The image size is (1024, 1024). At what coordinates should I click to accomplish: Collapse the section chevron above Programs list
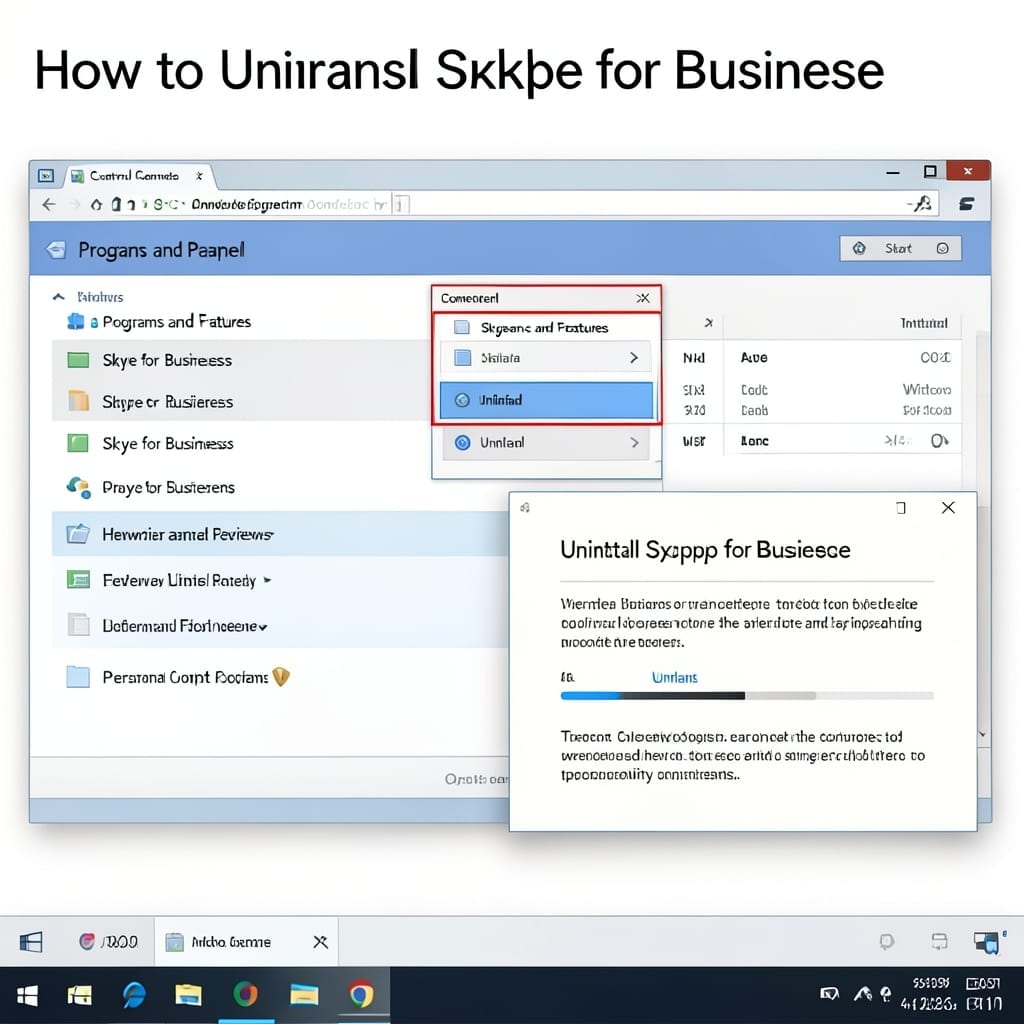(x=59, y=297)
